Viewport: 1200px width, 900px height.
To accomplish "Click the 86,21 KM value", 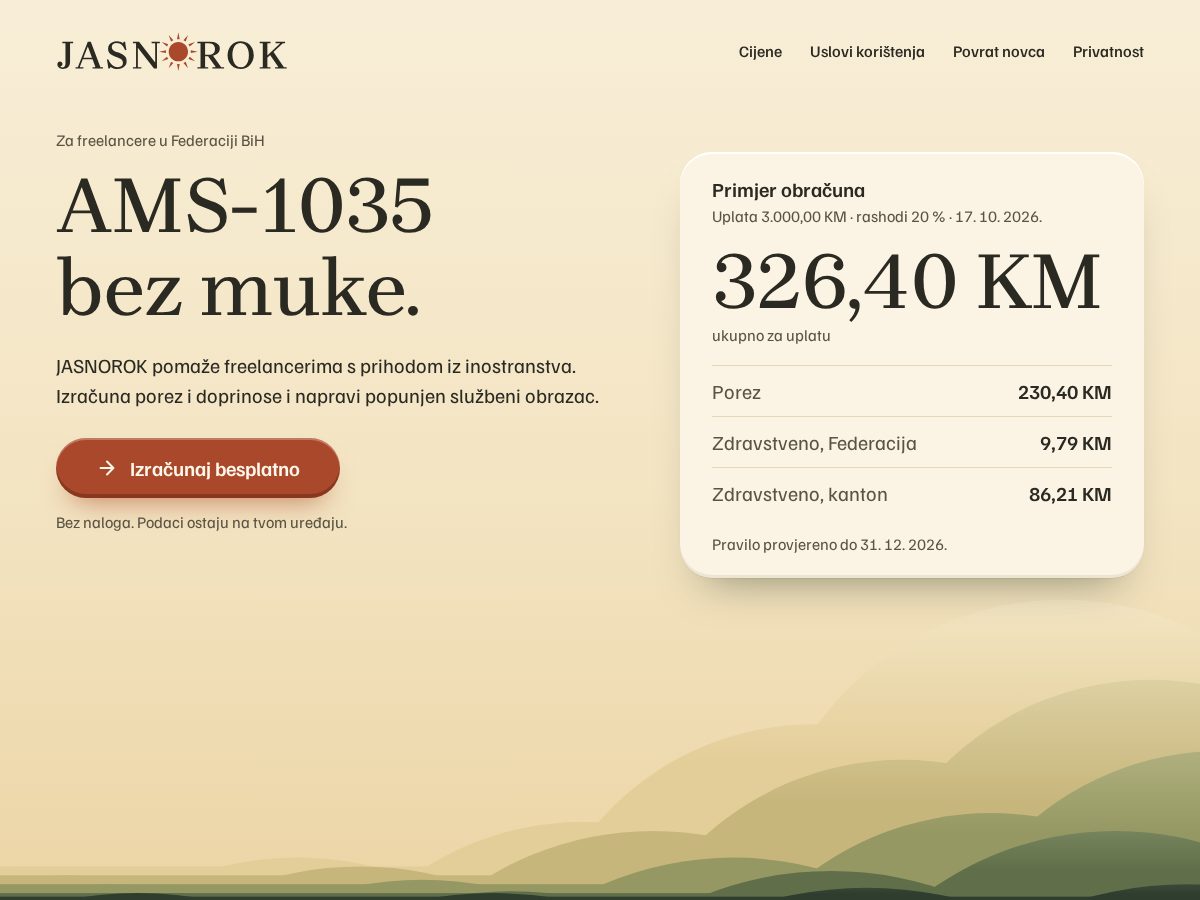I will tap(1070, 494).
